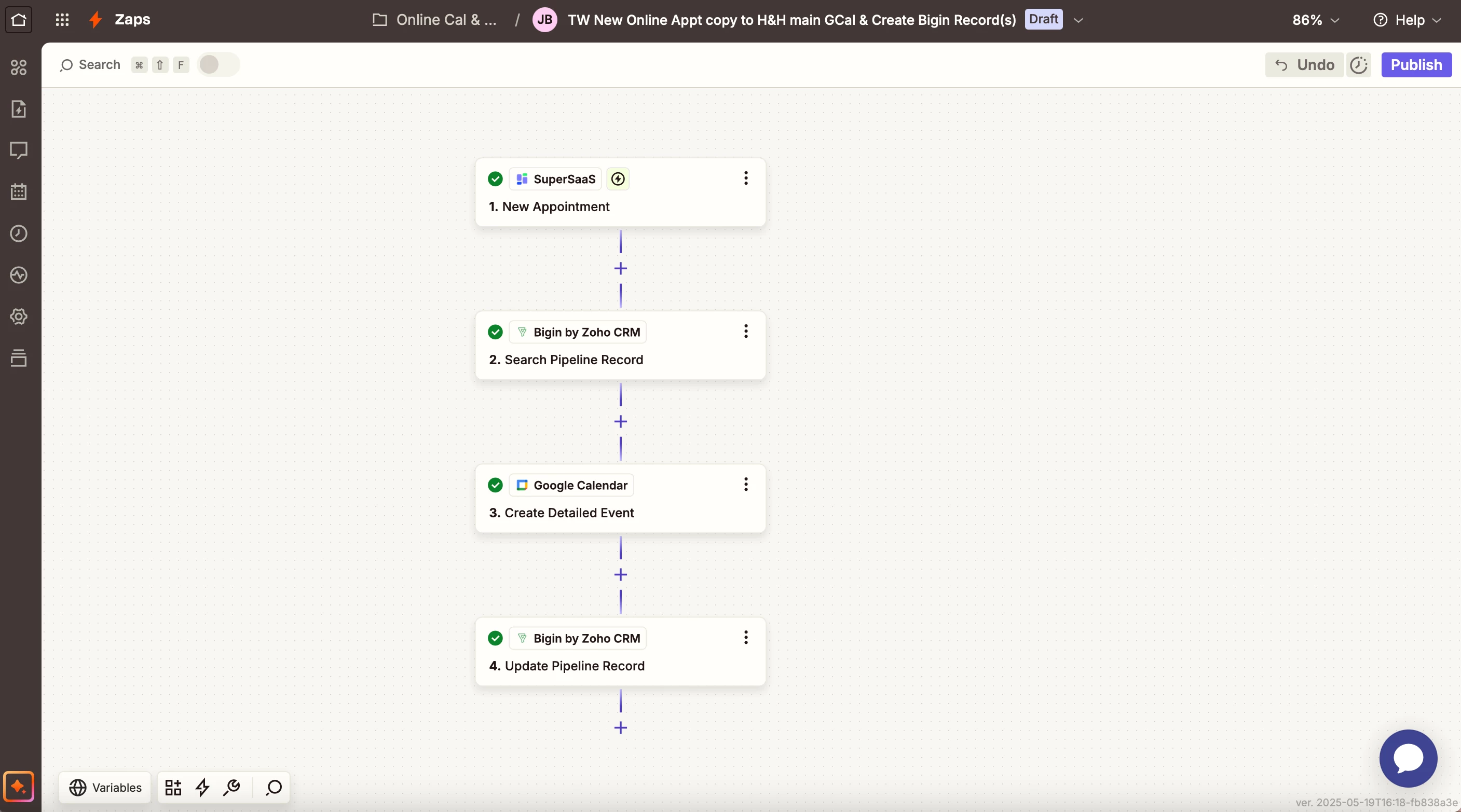Open advanced settings gear in sidebar
The height and width of the screenshot is (812, 1461).
tap(19, 316)
